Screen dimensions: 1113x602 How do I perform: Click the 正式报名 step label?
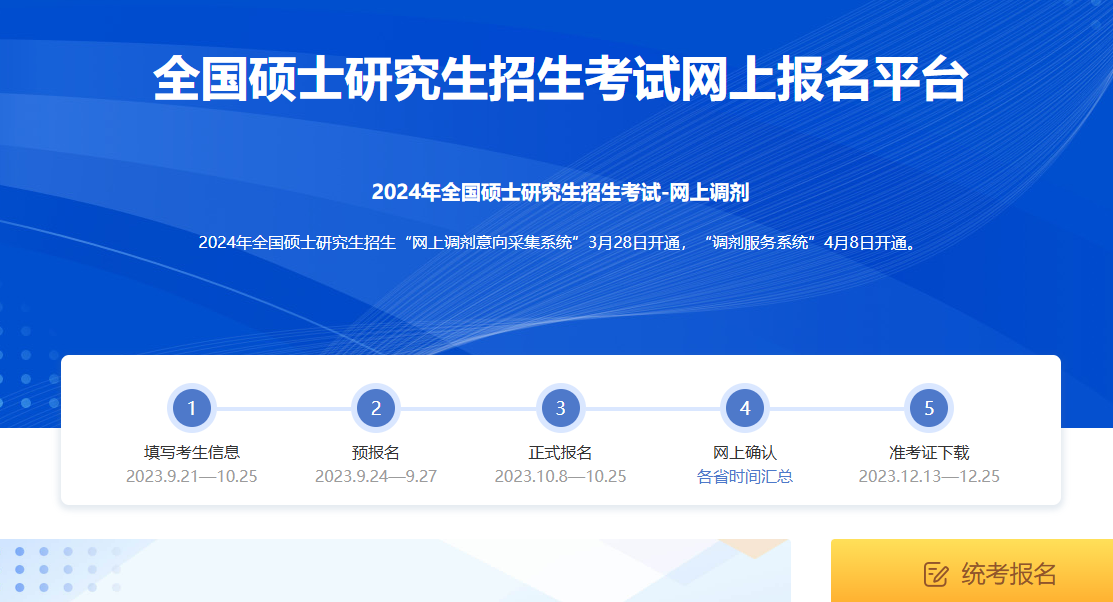(561, 452)
